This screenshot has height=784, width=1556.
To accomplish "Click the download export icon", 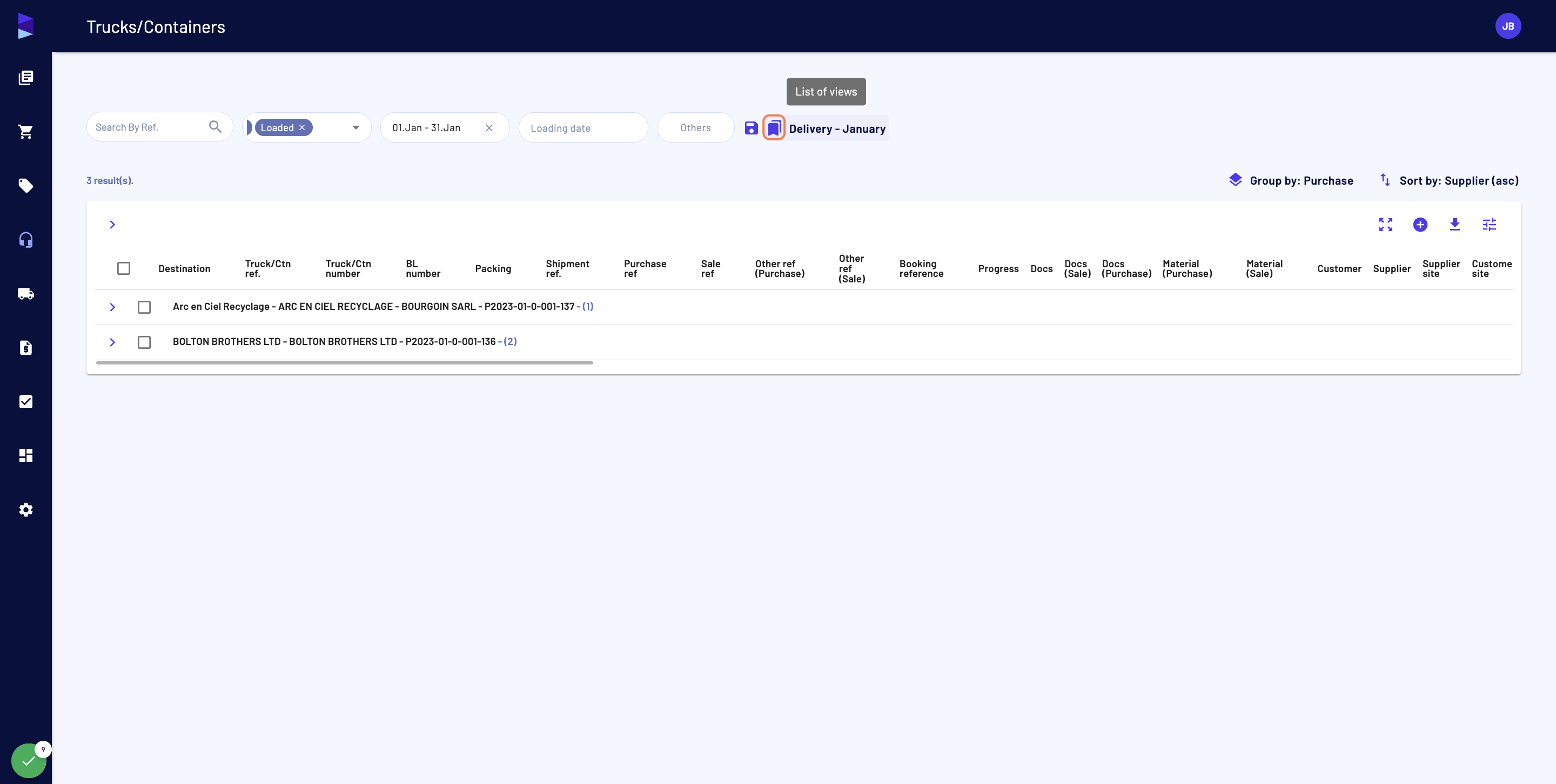I will (1454, 225).
